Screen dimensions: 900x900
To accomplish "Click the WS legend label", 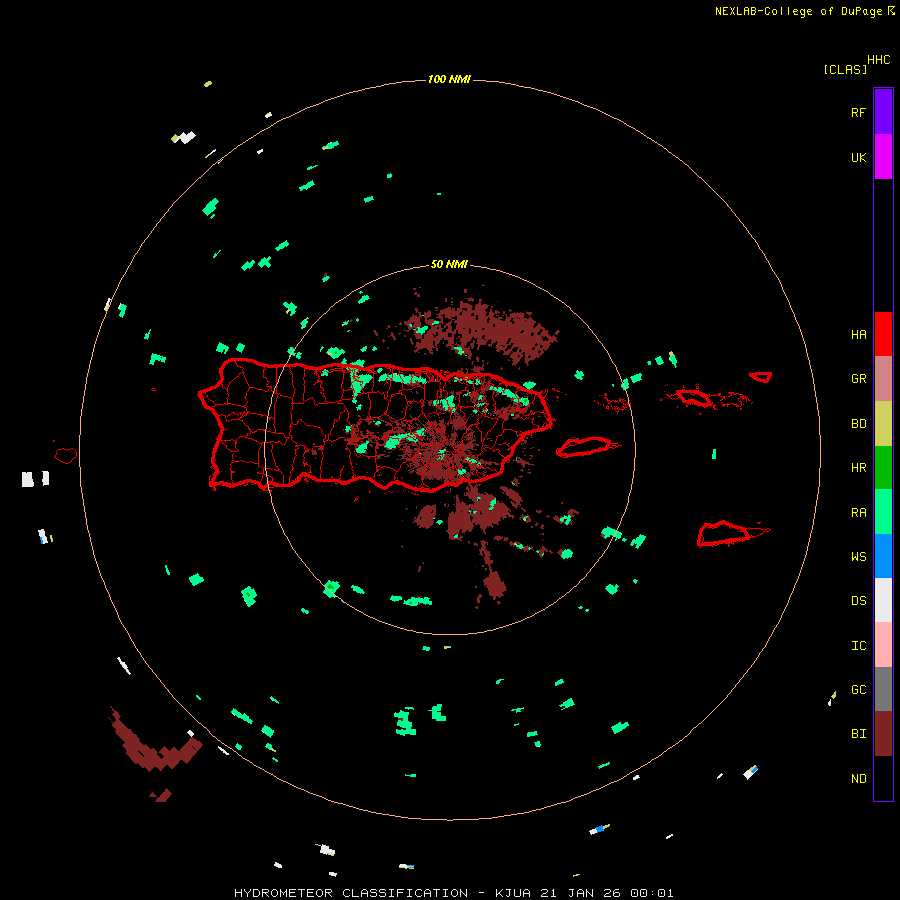I will tap(858, 557).
